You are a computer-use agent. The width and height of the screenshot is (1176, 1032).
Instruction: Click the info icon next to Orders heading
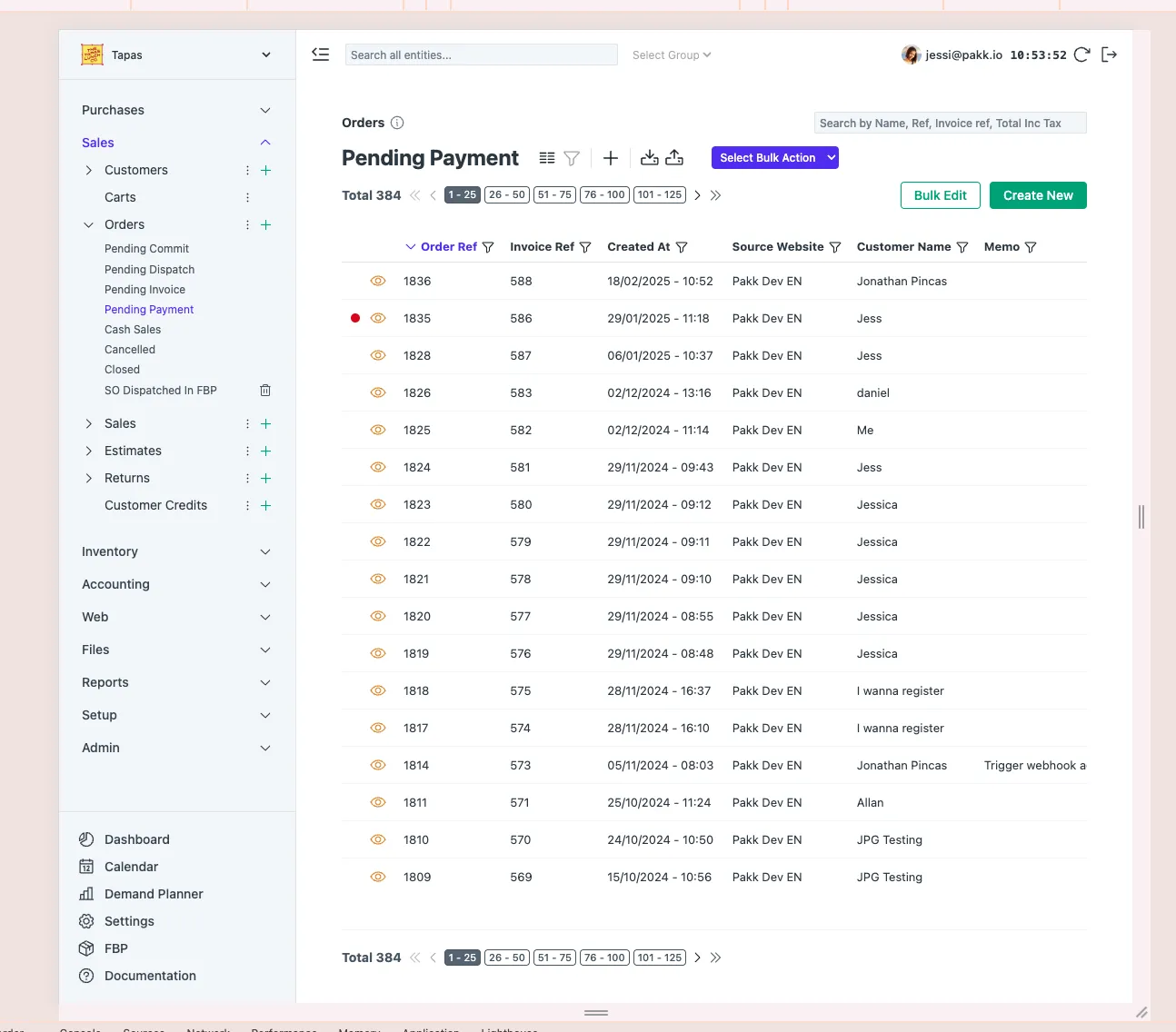pyautogui.click(x=394, y=122)
